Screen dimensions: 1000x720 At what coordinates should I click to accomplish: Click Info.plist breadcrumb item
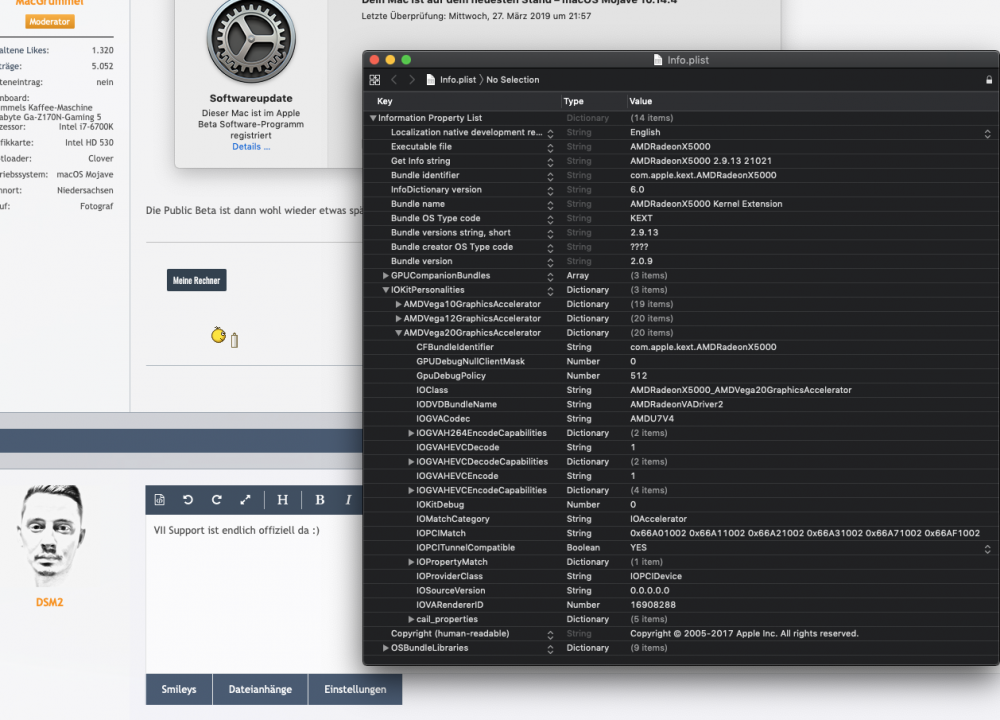point(458,80)
